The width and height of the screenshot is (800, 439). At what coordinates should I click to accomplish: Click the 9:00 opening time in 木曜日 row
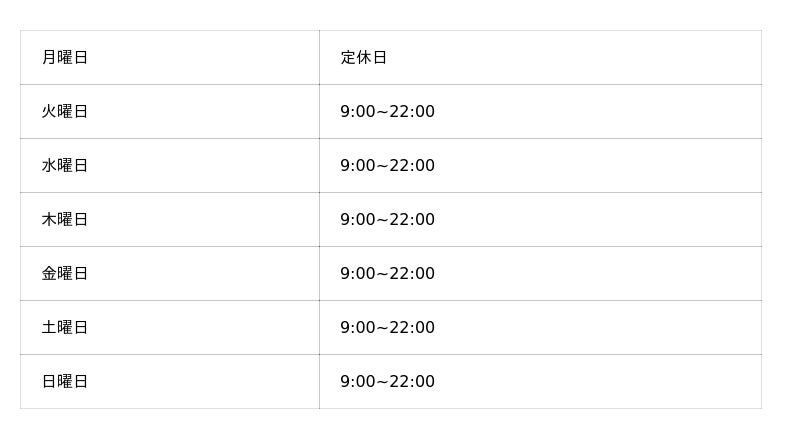pos(357,220)
